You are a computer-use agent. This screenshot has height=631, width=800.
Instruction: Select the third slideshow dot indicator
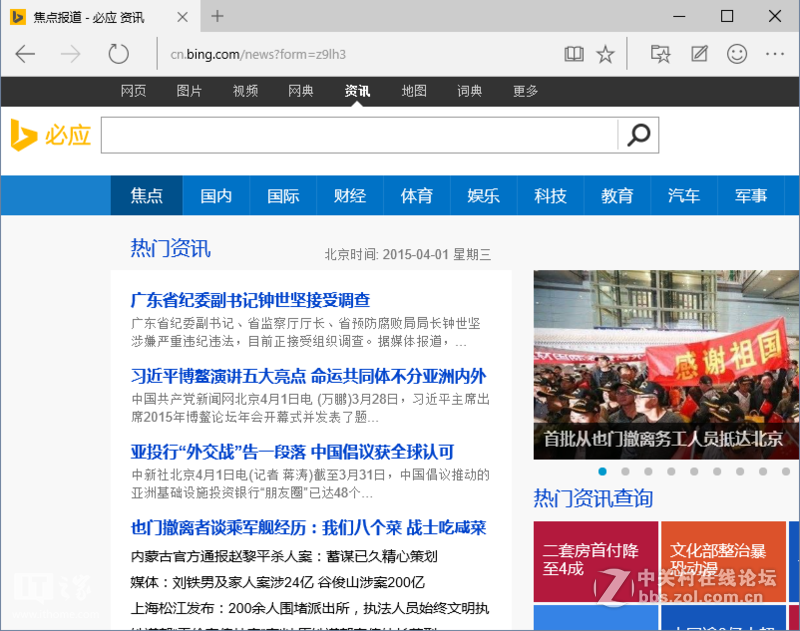(648, 471)
